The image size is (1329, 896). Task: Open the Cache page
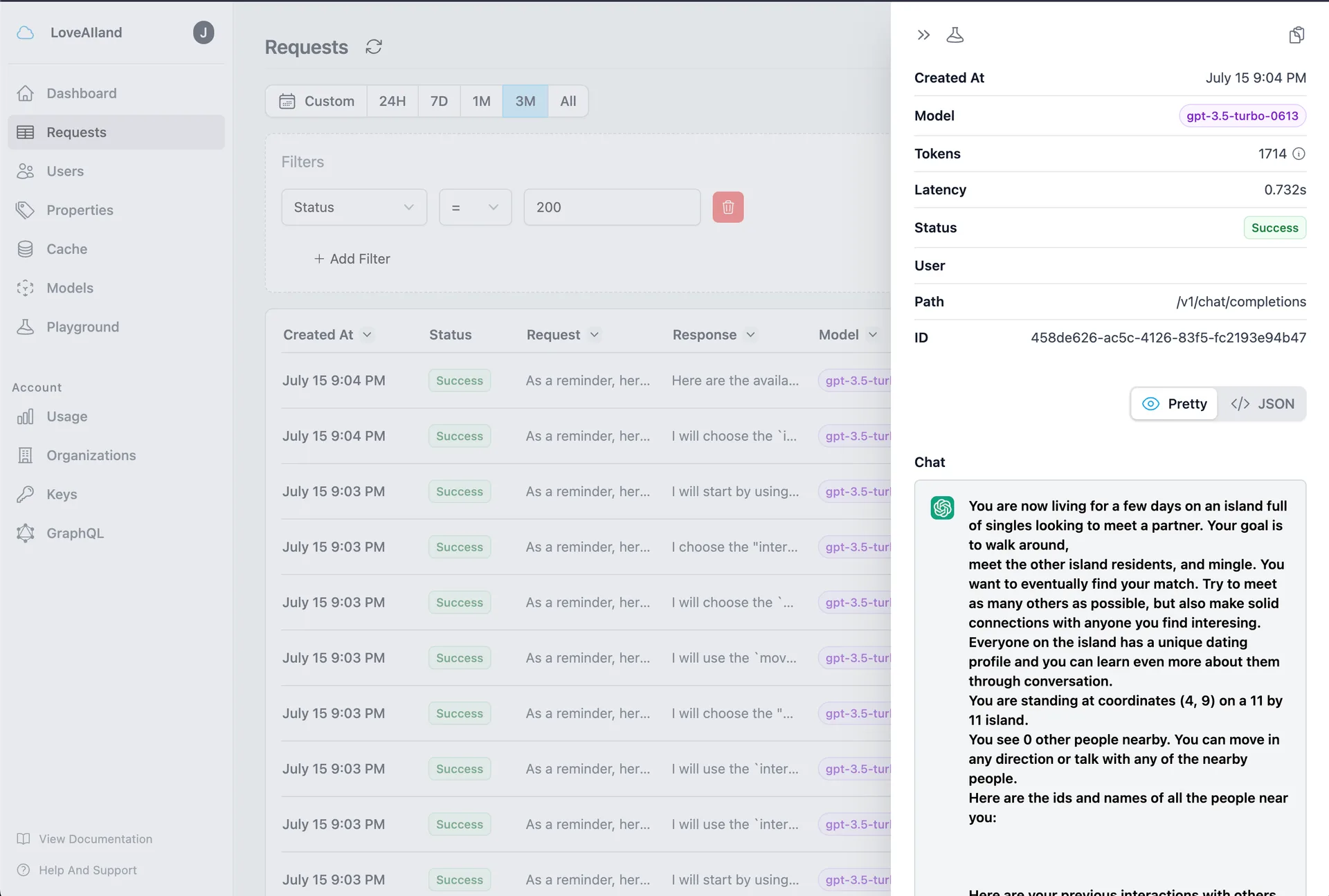116,249
